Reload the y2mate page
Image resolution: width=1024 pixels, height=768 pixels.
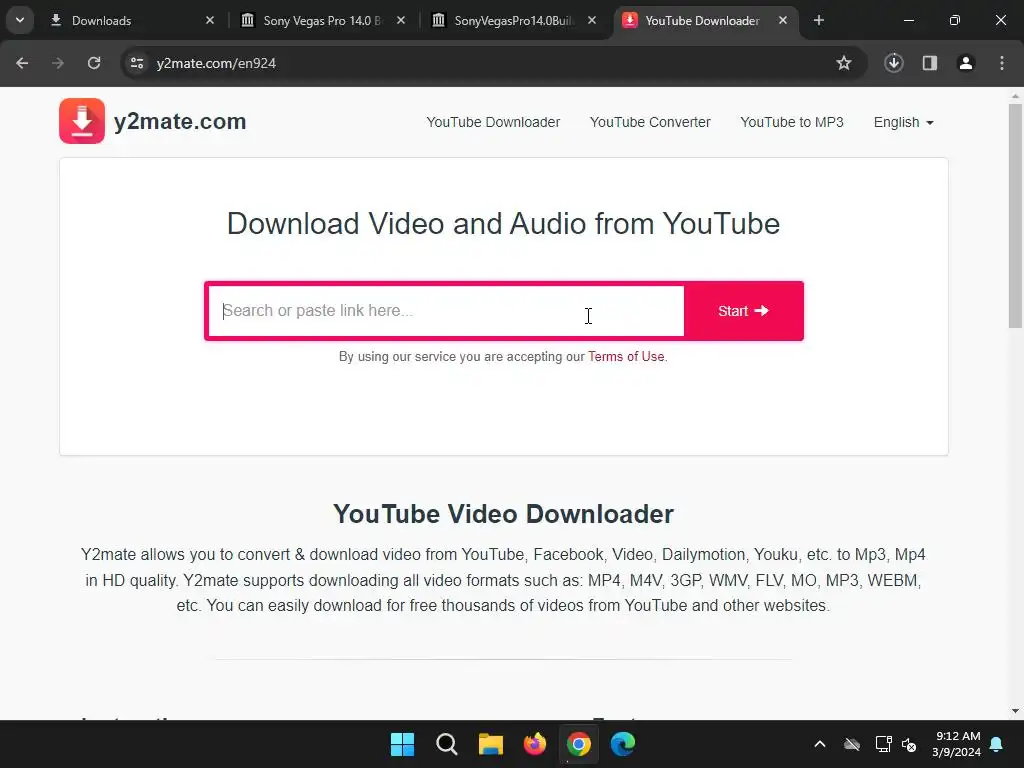pyautogui.click(x=94, y=63)
